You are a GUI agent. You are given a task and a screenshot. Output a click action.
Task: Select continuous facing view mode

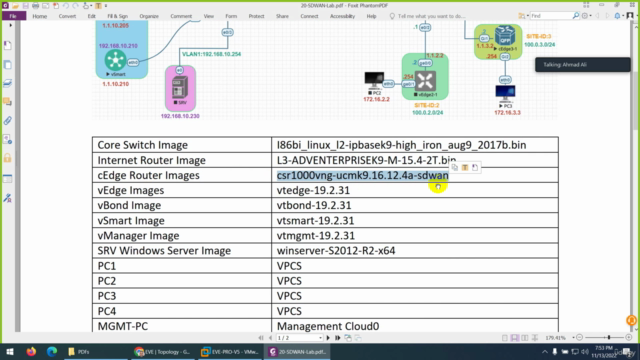535,338
